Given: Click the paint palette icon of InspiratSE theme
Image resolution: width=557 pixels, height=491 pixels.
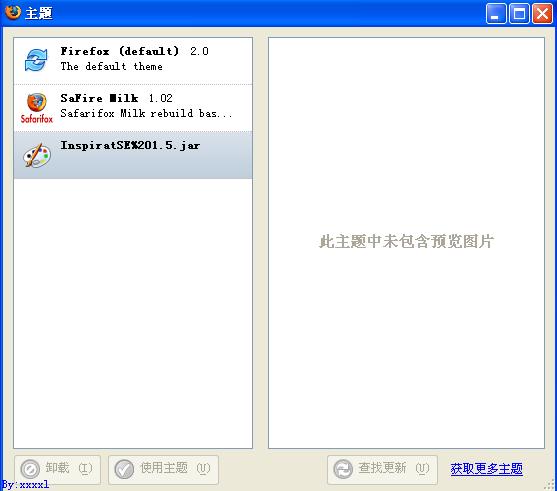Looking at the screenshot, I should pos(37,155).
